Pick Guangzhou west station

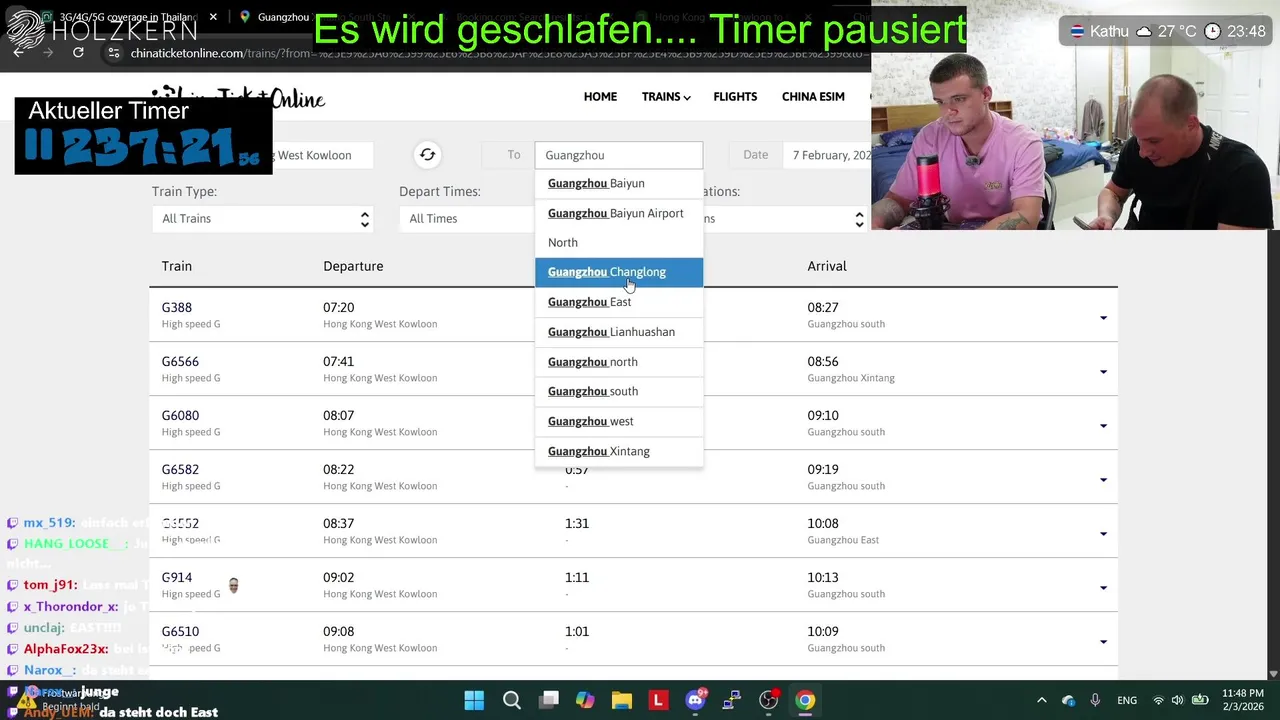coord(619,421)
